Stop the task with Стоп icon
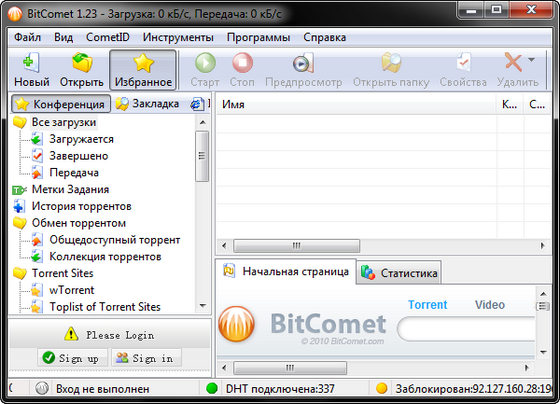Viewport: 560px width, 404px height. pos(242,63)
